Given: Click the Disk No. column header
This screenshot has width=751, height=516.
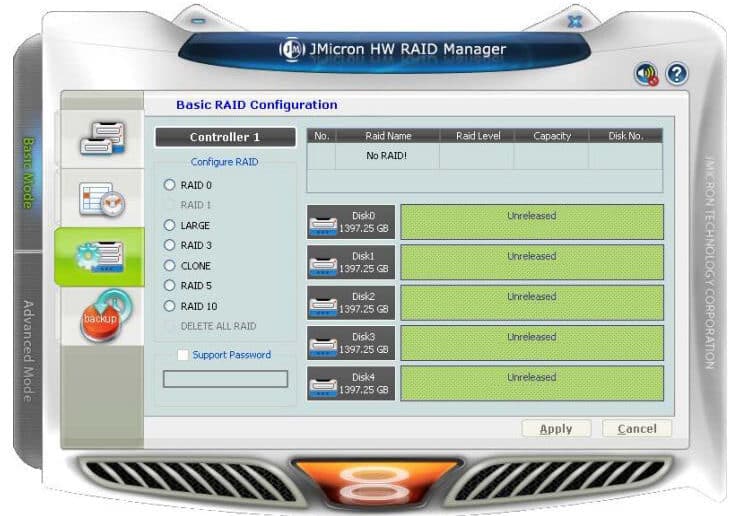Looking at the screenshot, I should click(626, 136).
